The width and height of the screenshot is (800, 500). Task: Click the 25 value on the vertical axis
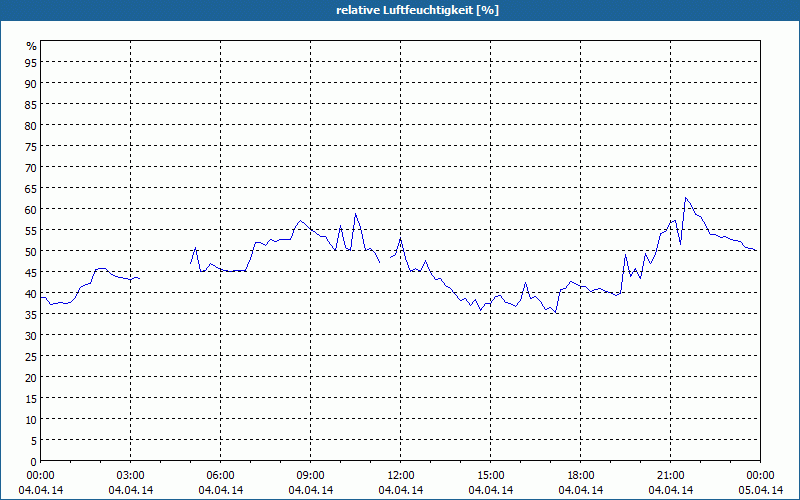tap(31, 357)
